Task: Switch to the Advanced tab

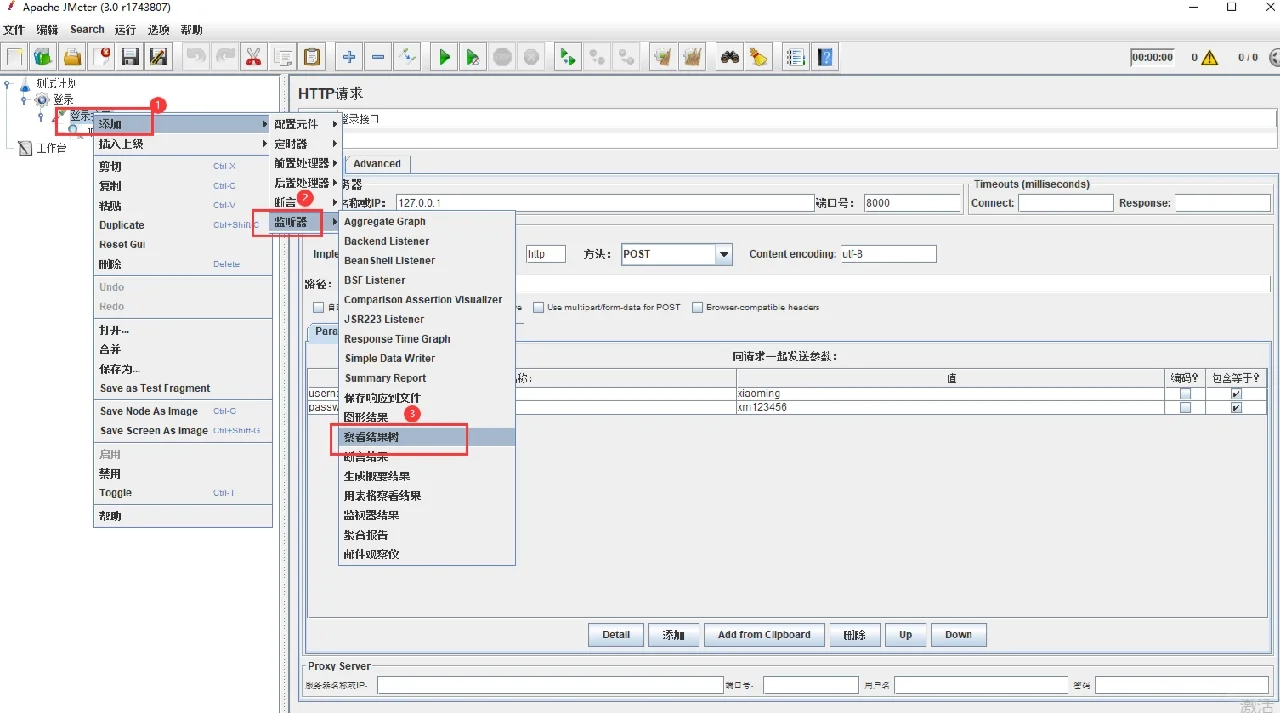Action: pos(377,163)
